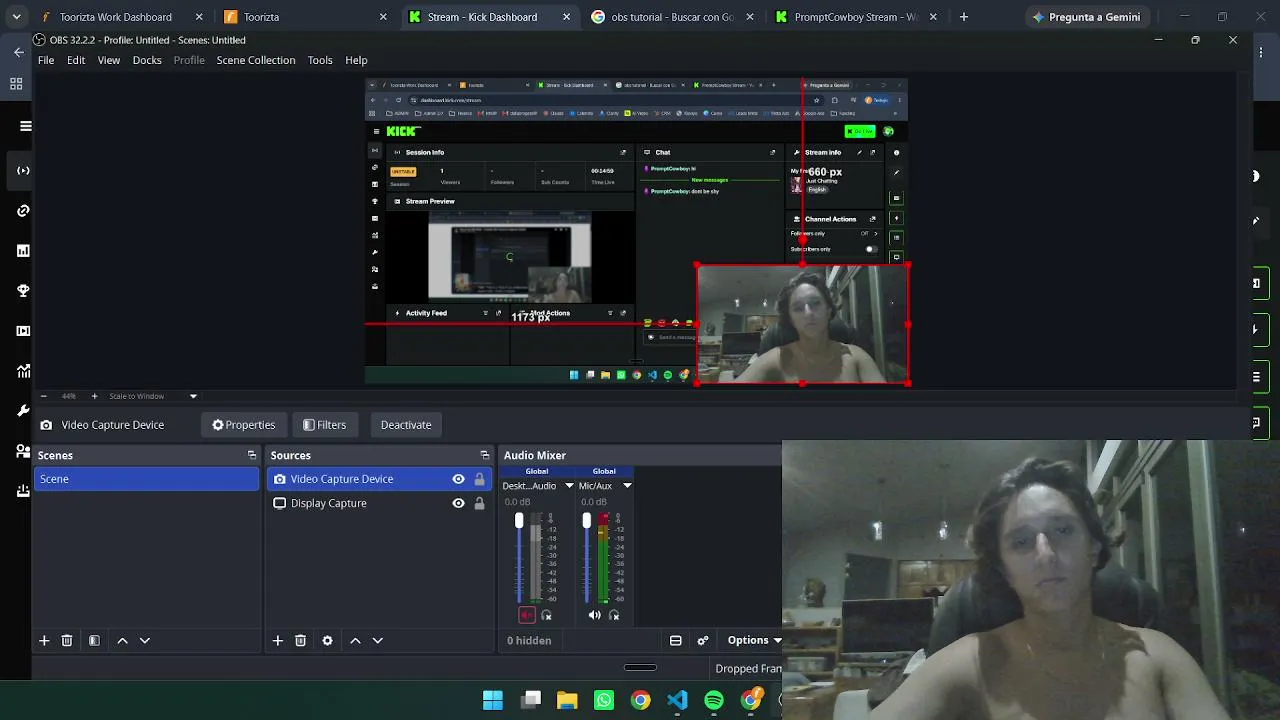Click the trophy icon in the left sidebar
This screenshot has height=720, width=1280.
click(x=23, y=290)
